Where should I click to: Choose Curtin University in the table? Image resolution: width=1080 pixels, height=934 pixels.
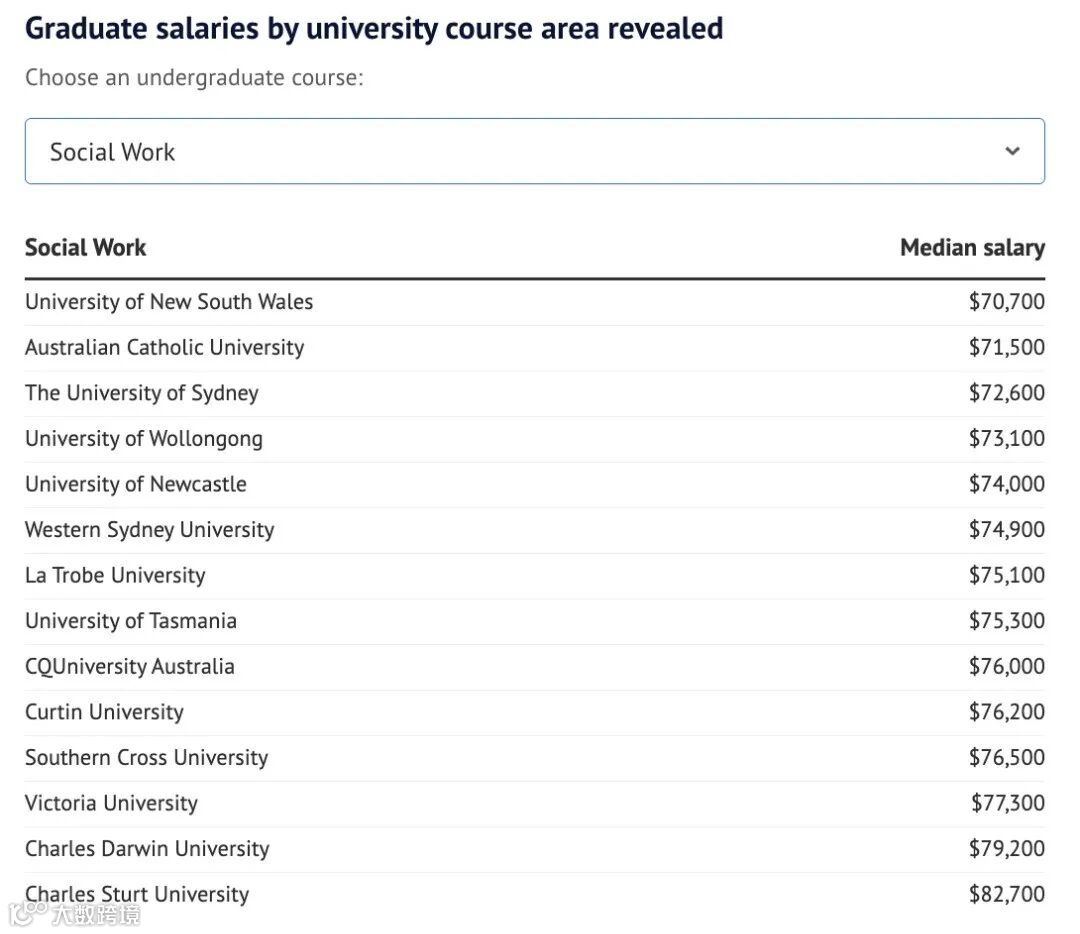point(105,712)
